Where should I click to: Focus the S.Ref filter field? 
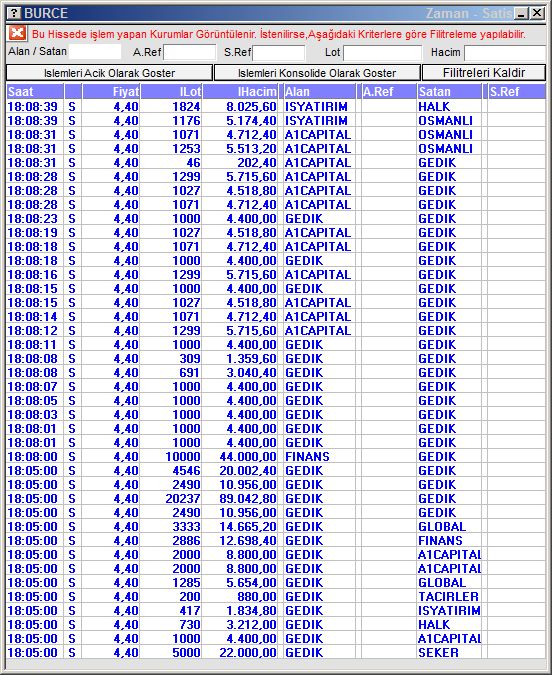coord(279,53)
